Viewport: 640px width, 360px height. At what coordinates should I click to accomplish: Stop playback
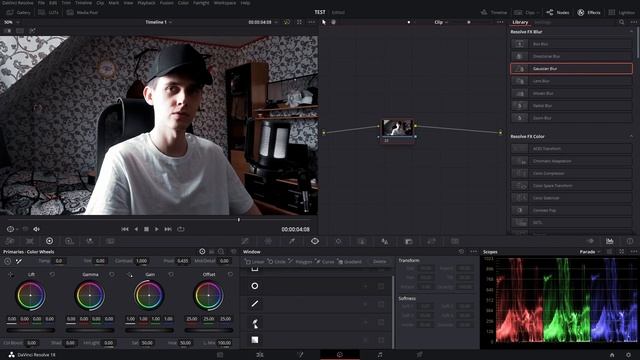(x=146, y=229)
